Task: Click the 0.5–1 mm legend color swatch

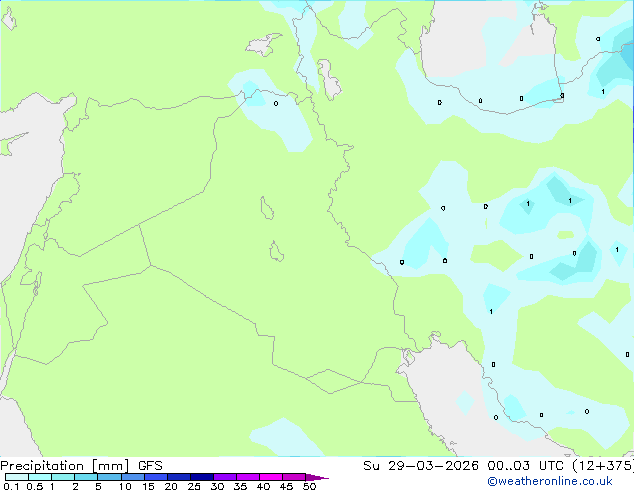Action: pos(40,477)
